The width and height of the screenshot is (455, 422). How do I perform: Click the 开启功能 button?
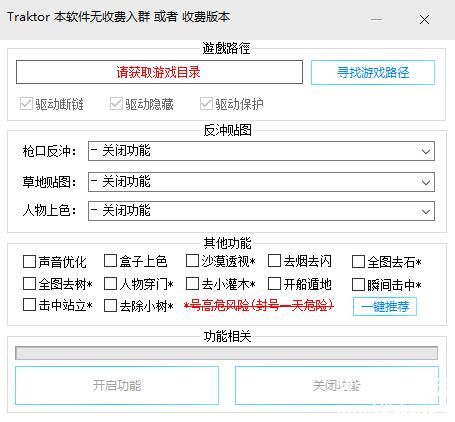(117, 385)
